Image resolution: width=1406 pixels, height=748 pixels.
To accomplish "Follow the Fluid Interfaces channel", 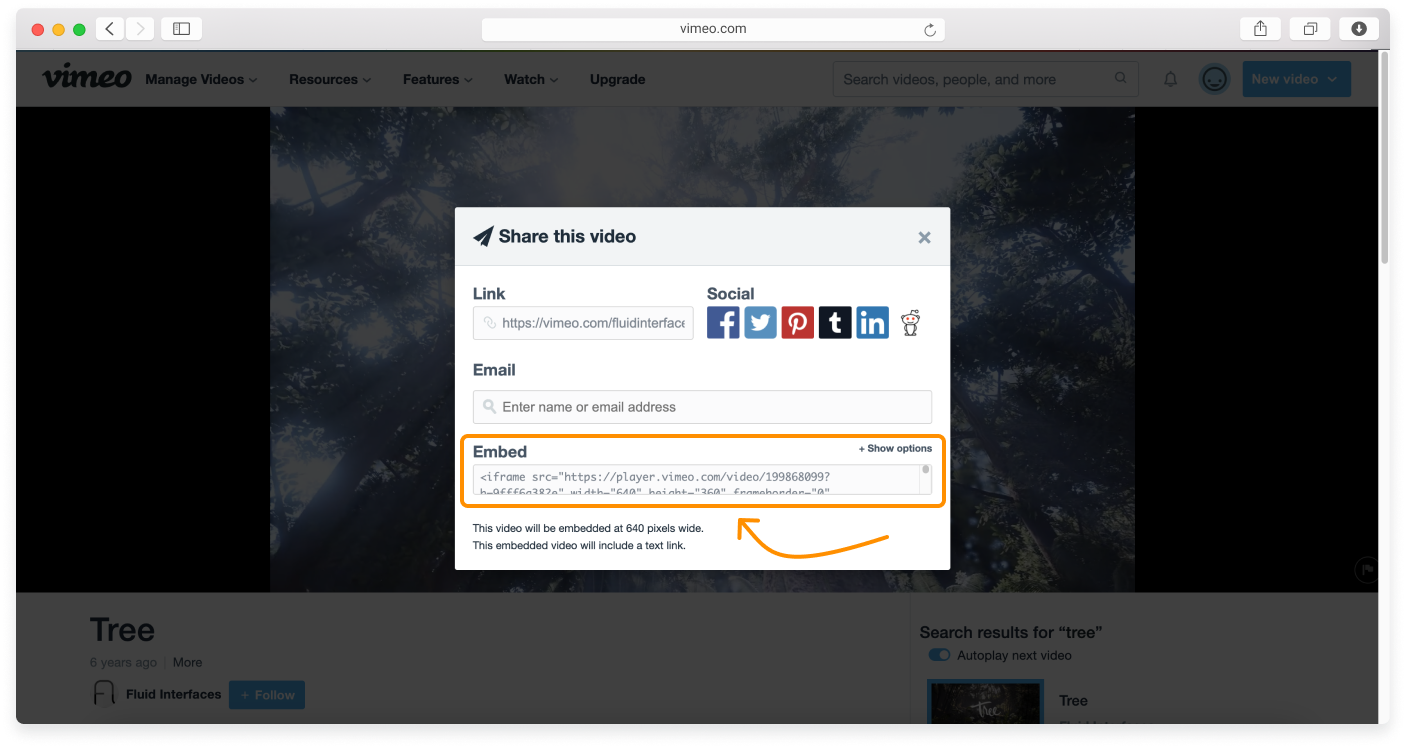I will click(x=266, y=694).
